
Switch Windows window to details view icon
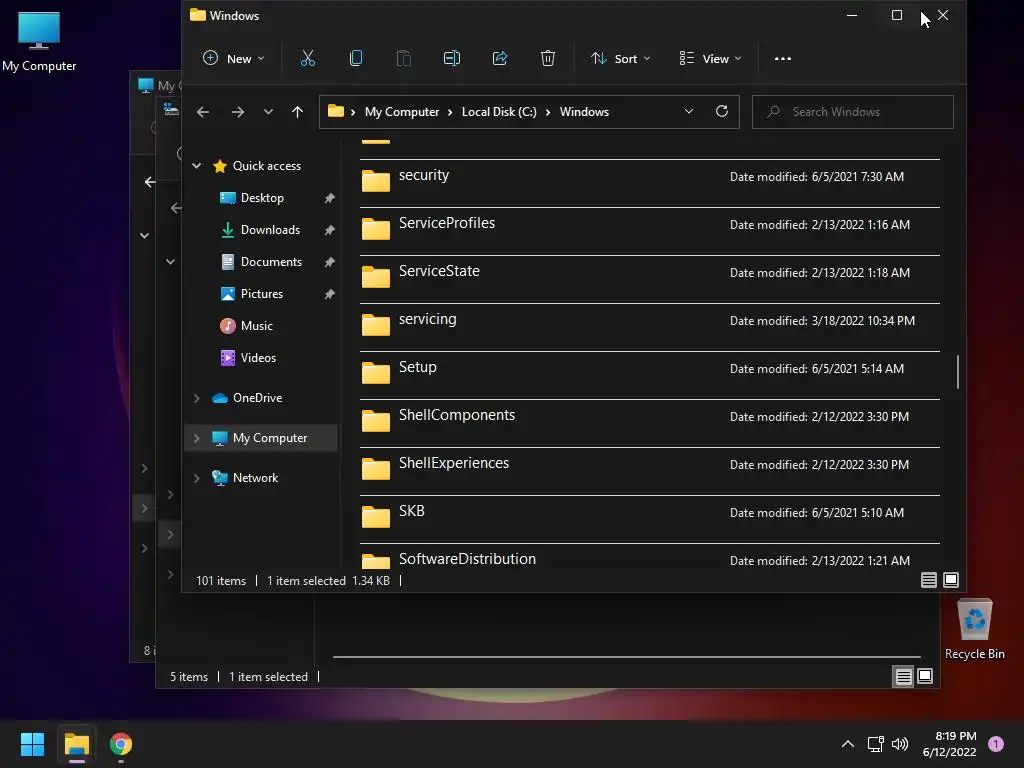click(929, 580)
